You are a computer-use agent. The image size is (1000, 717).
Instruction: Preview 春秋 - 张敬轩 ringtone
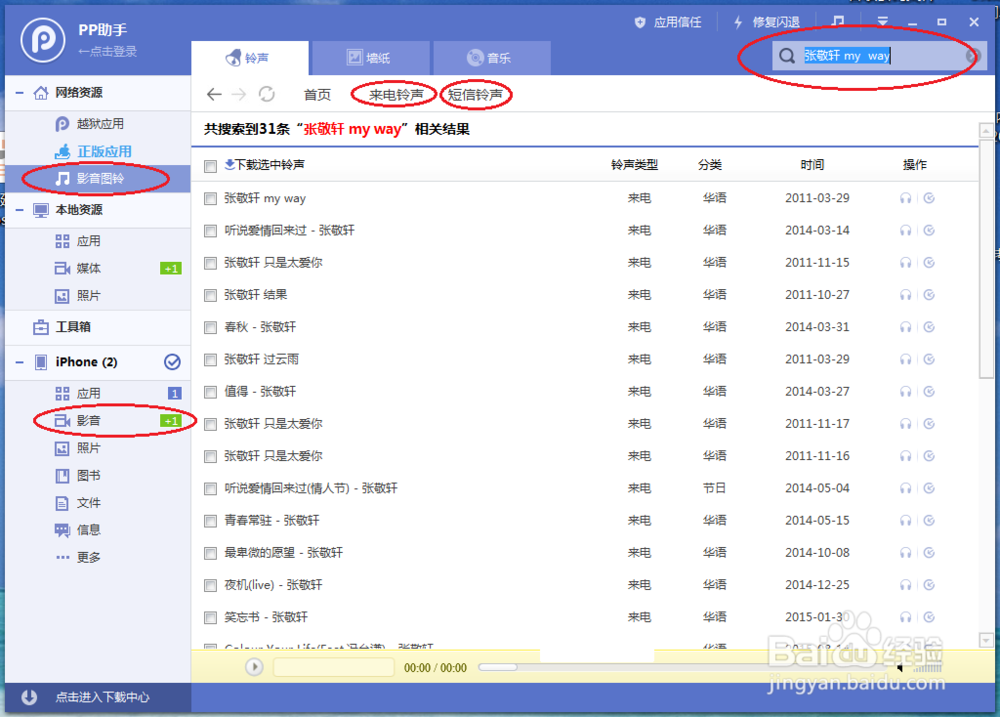tap(905, 327)
